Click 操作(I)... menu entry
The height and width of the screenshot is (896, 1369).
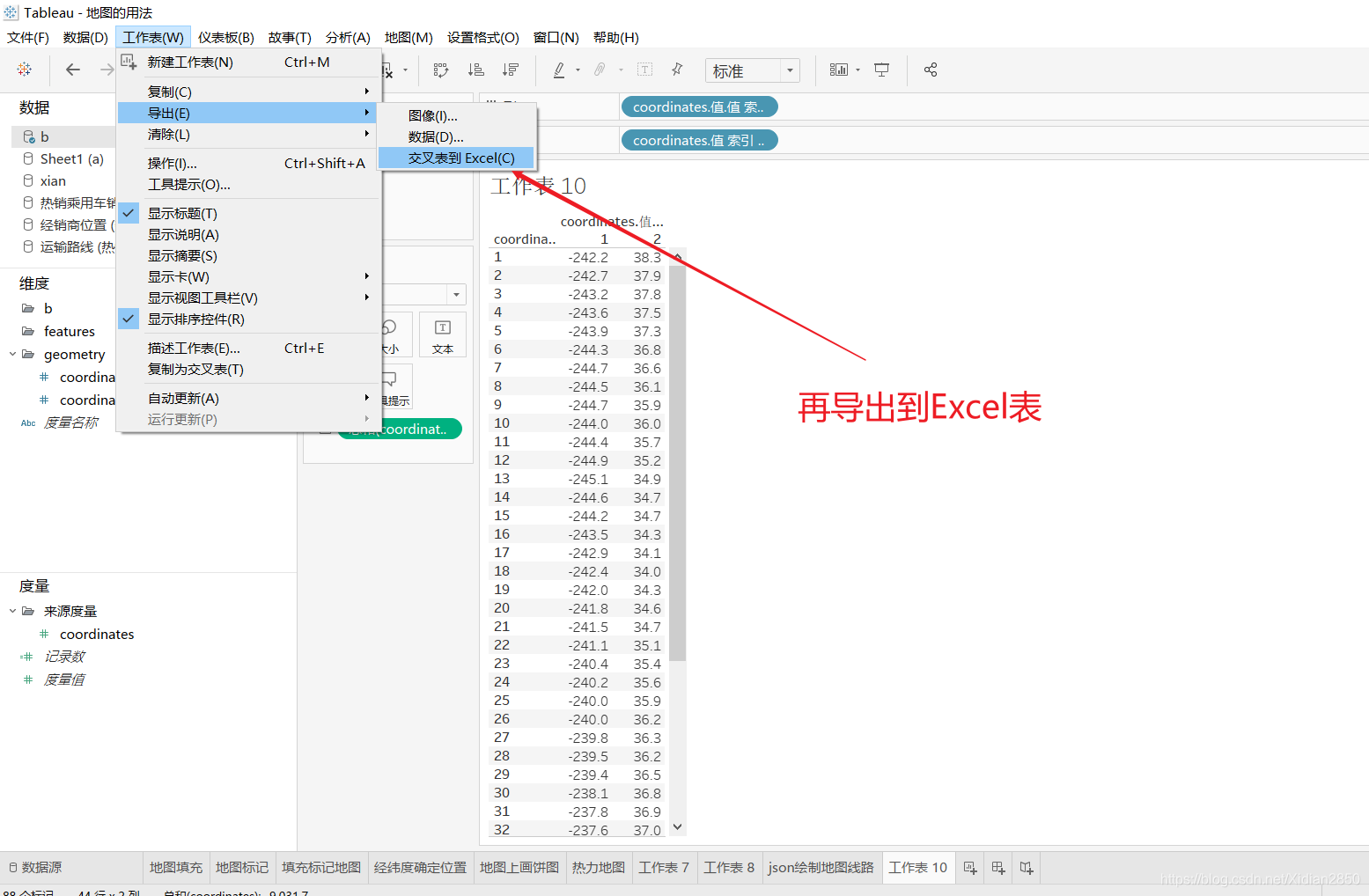[x=249, y=163]
